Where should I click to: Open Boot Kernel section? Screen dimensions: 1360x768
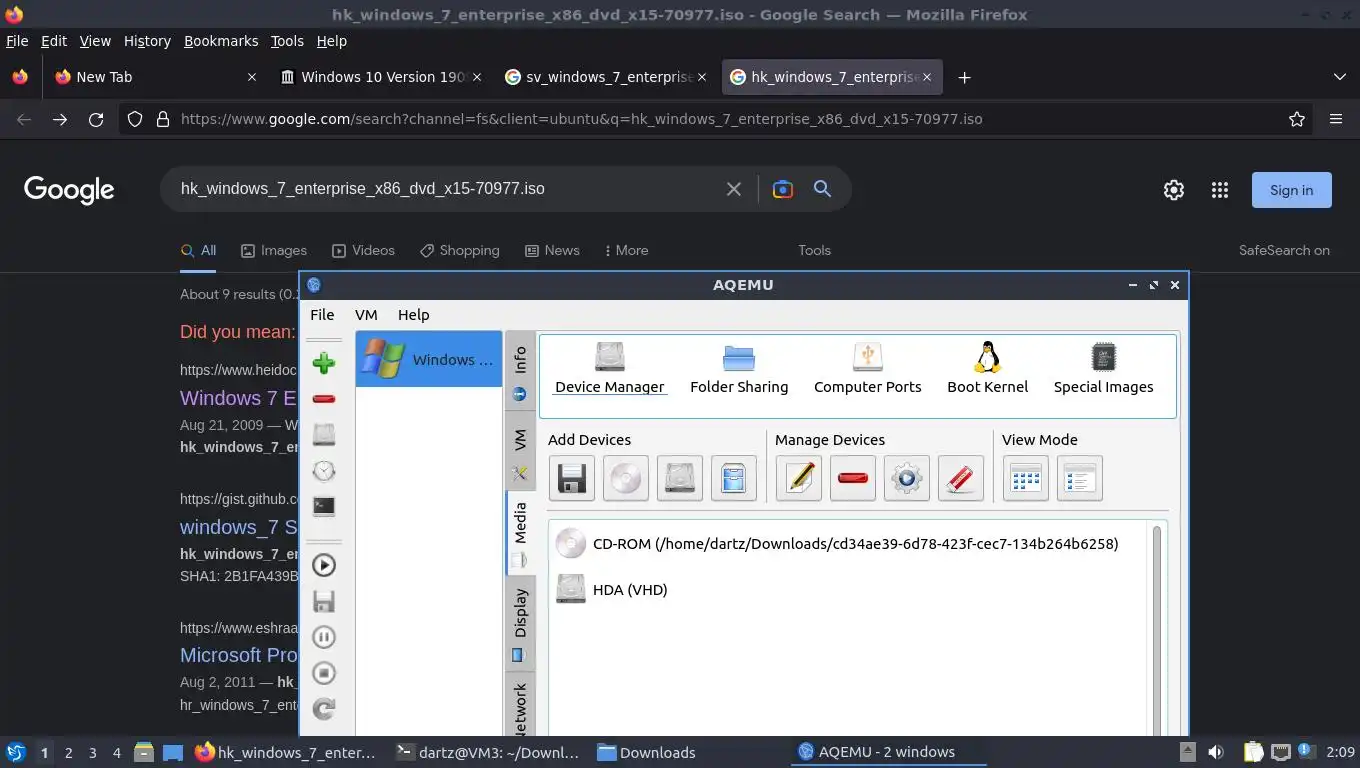[987, 369]
